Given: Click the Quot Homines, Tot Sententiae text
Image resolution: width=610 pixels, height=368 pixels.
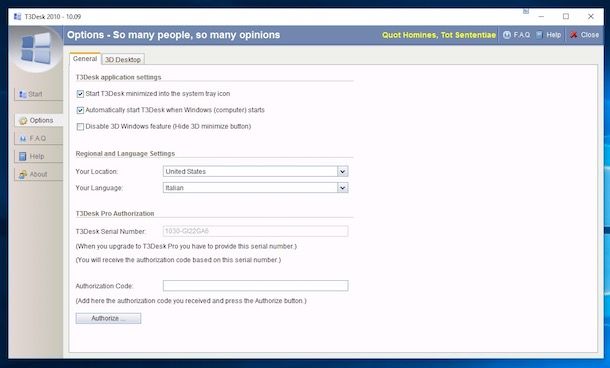Looking at the screenshot, I should pos(439,35).
